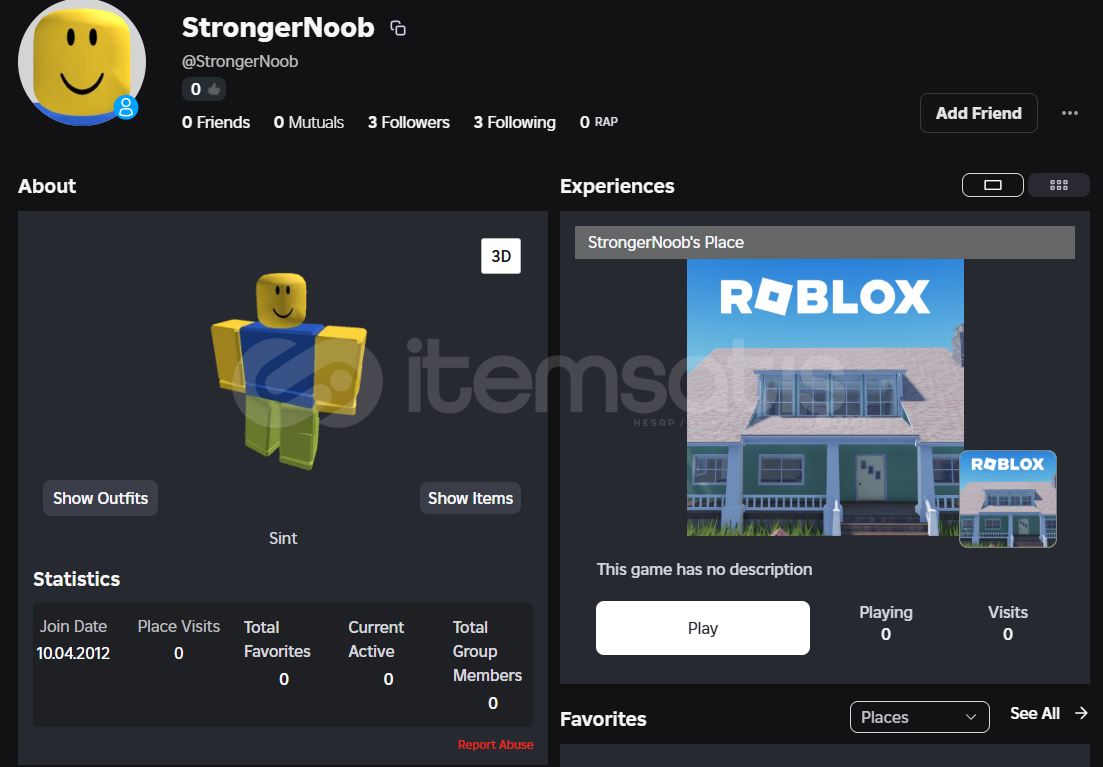
Task: Click the blue user badge on avatar
Action: click(x=126, y=107)
